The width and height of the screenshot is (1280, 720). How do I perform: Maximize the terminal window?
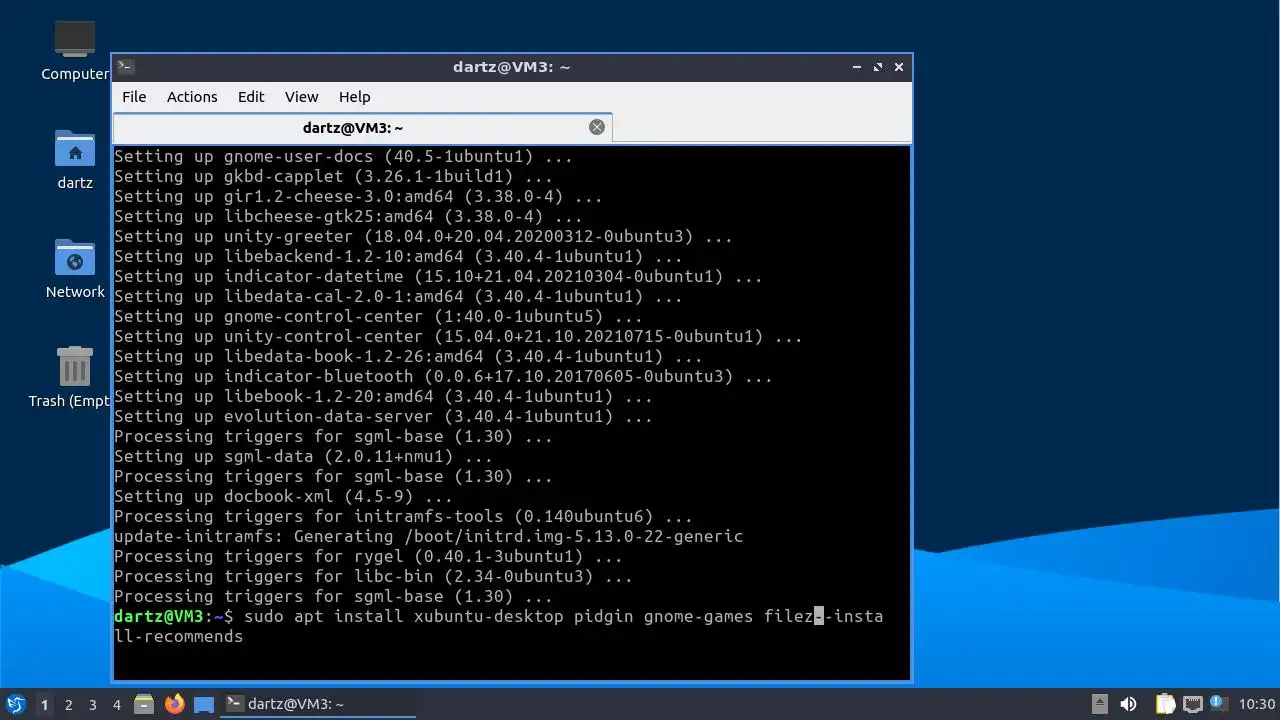(878, 67)
